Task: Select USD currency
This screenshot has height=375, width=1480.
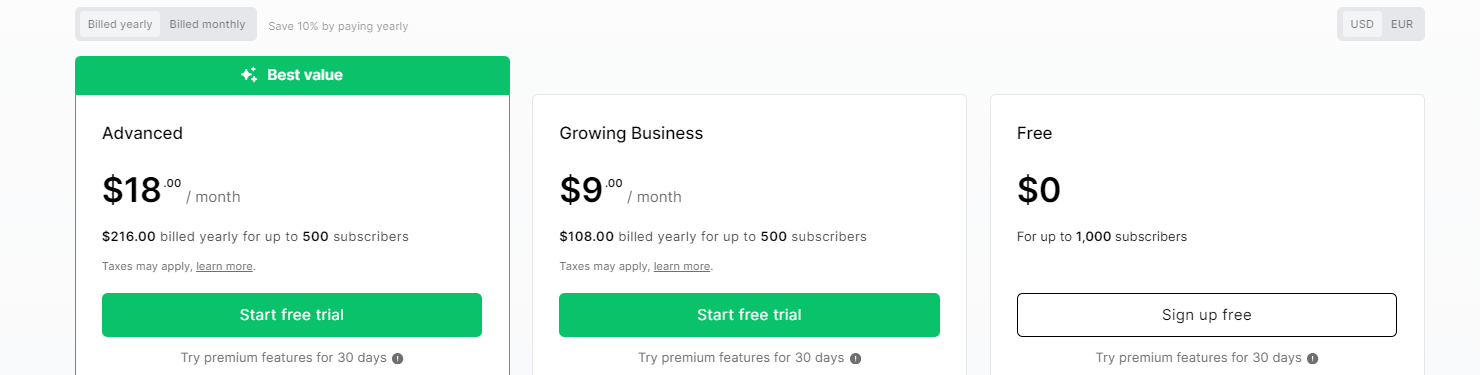Action: pos(1362,24)
